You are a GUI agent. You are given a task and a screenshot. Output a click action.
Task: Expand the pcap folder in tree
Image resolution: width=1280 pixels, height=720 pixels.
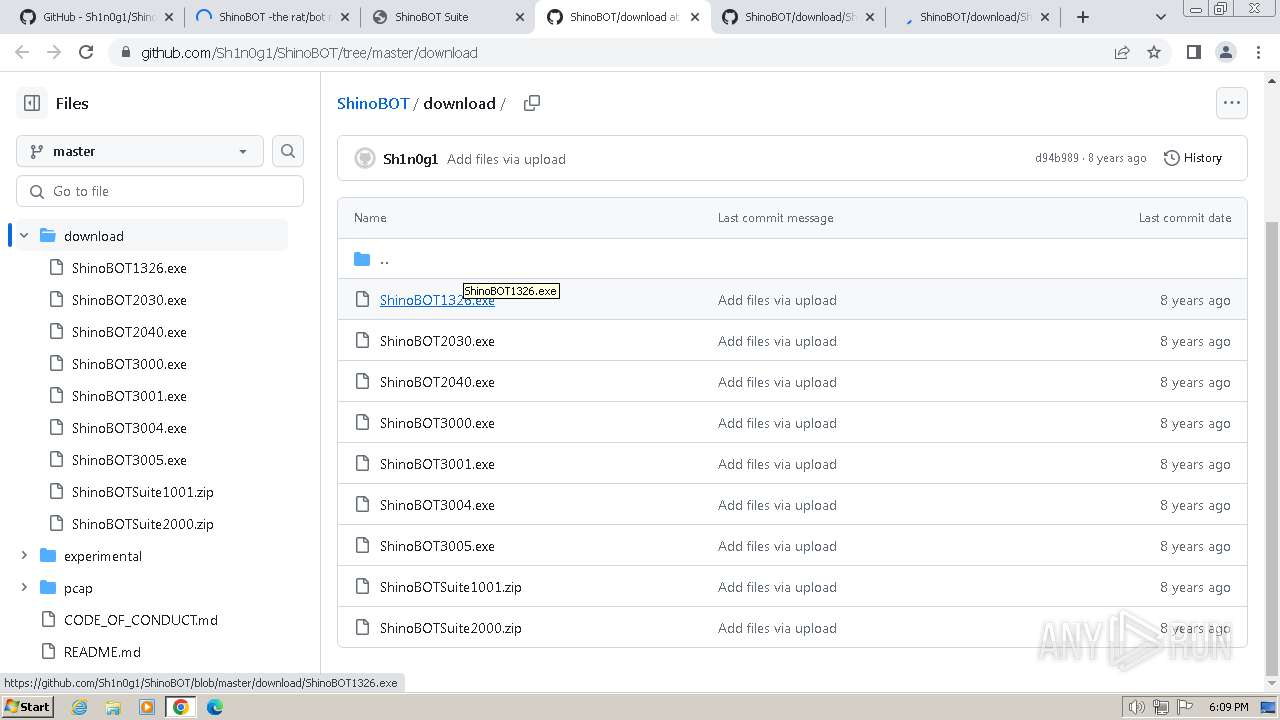pyautogui.click(x=24, y=588)
